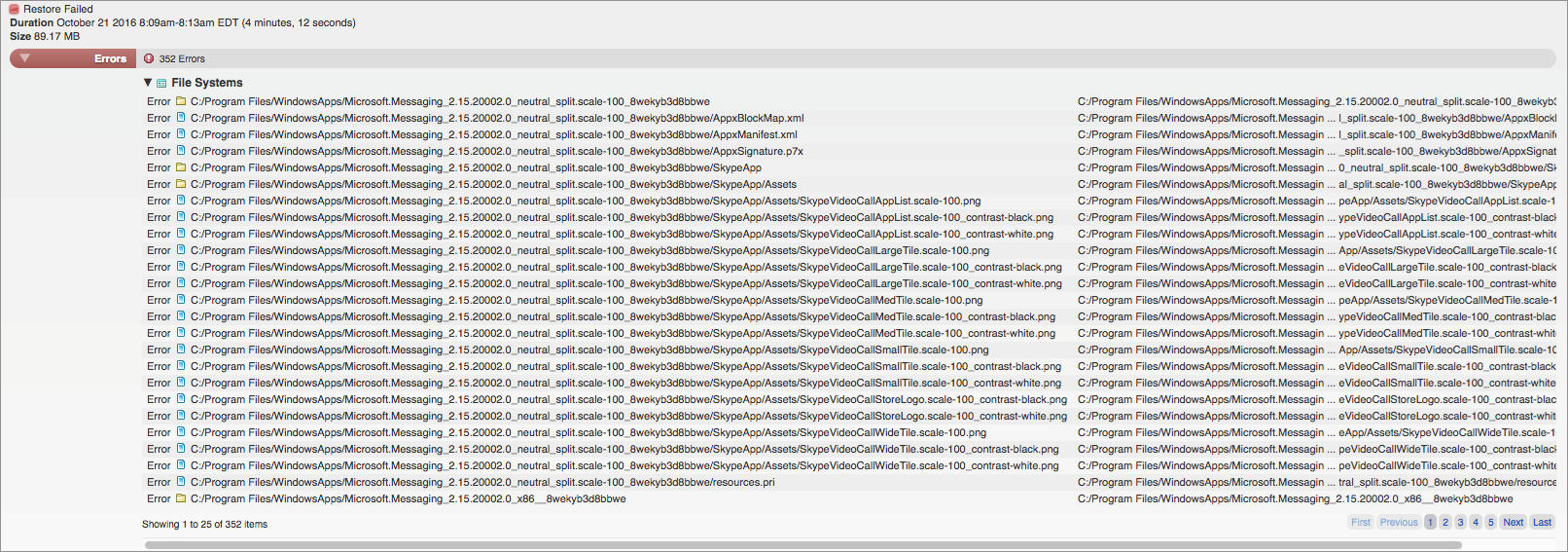Click the 'Showing 1 to 25 of 352 items' text
Screen dimensions: 1568x552
204,524
